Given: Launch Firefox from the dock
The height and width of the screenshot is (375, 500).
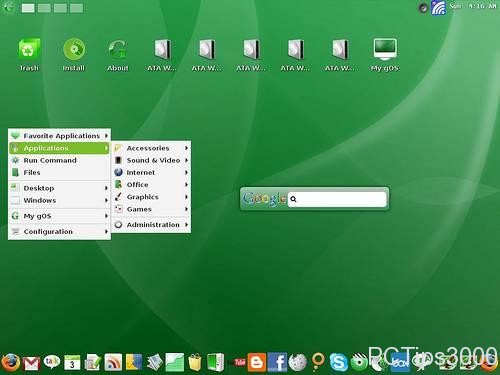Looking at the screenshot, I should point(10,362).
